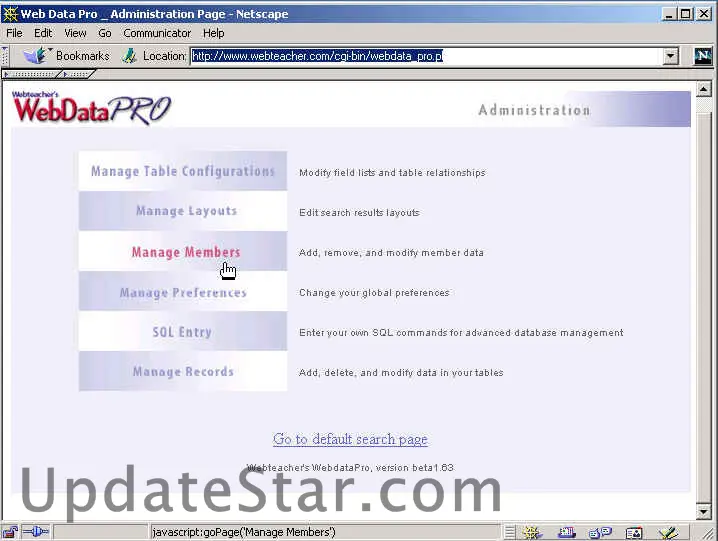Click the vertical scrollbar down arrow

[x=703, y=511]
